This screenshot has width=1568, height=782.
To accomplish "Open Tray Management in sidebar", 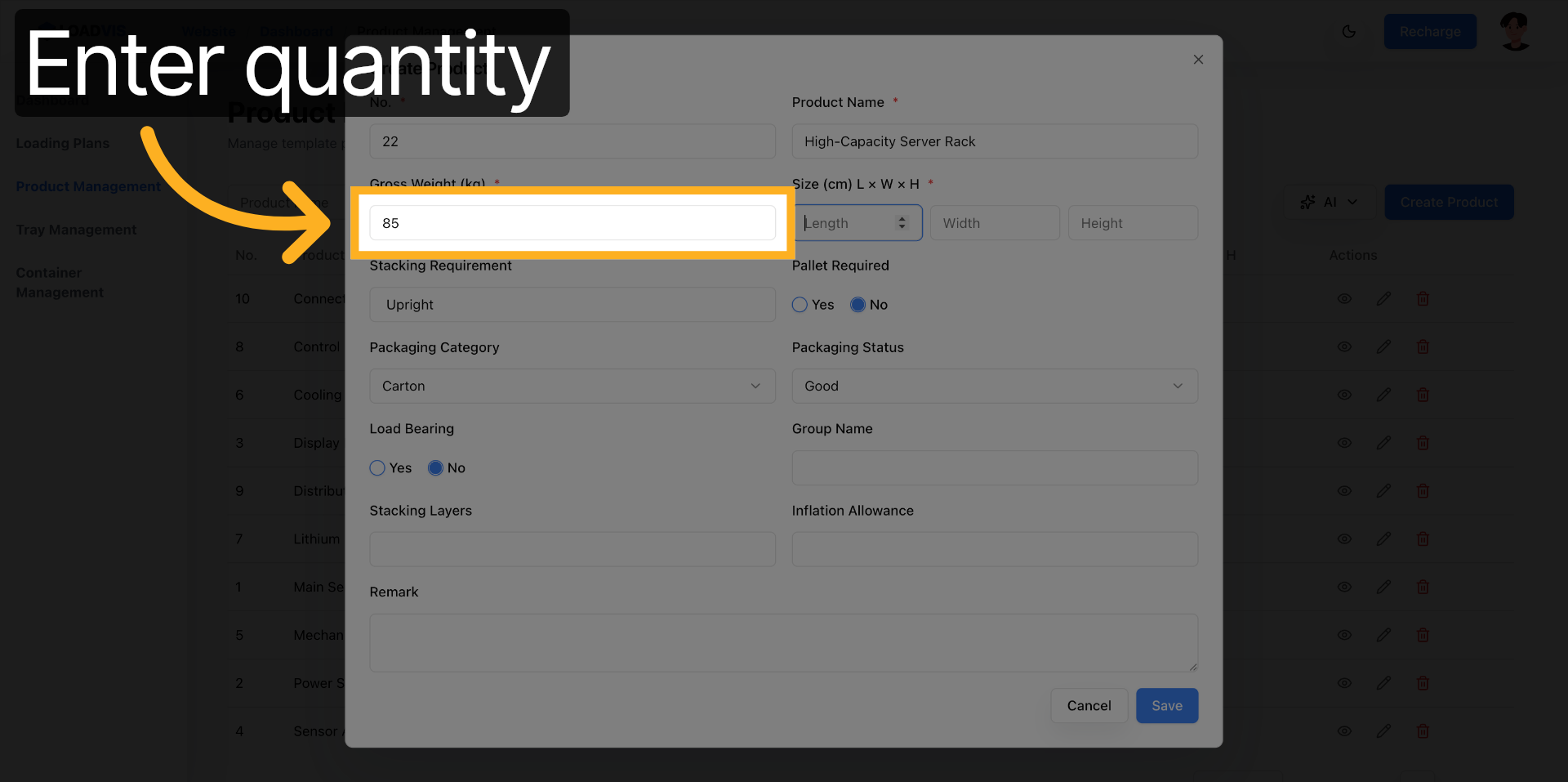I will coord(76,230).
